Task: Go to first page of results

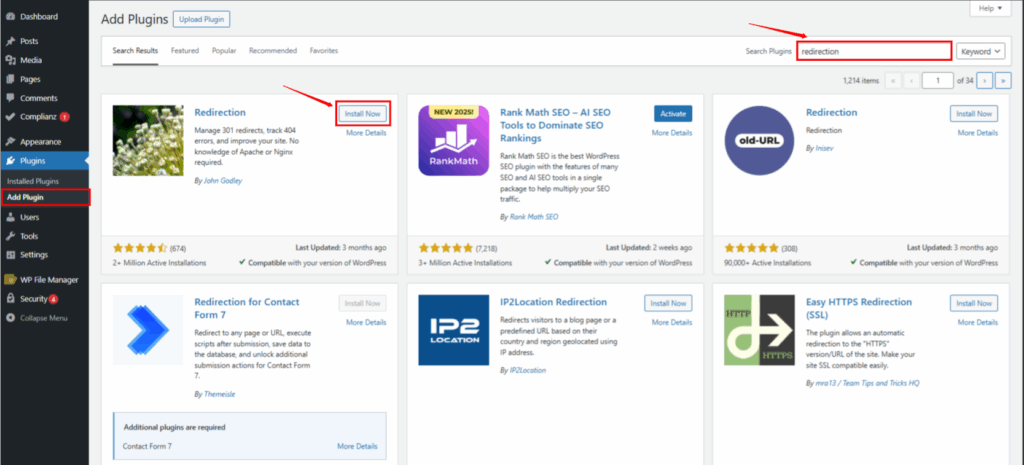Action: point(893,80)
